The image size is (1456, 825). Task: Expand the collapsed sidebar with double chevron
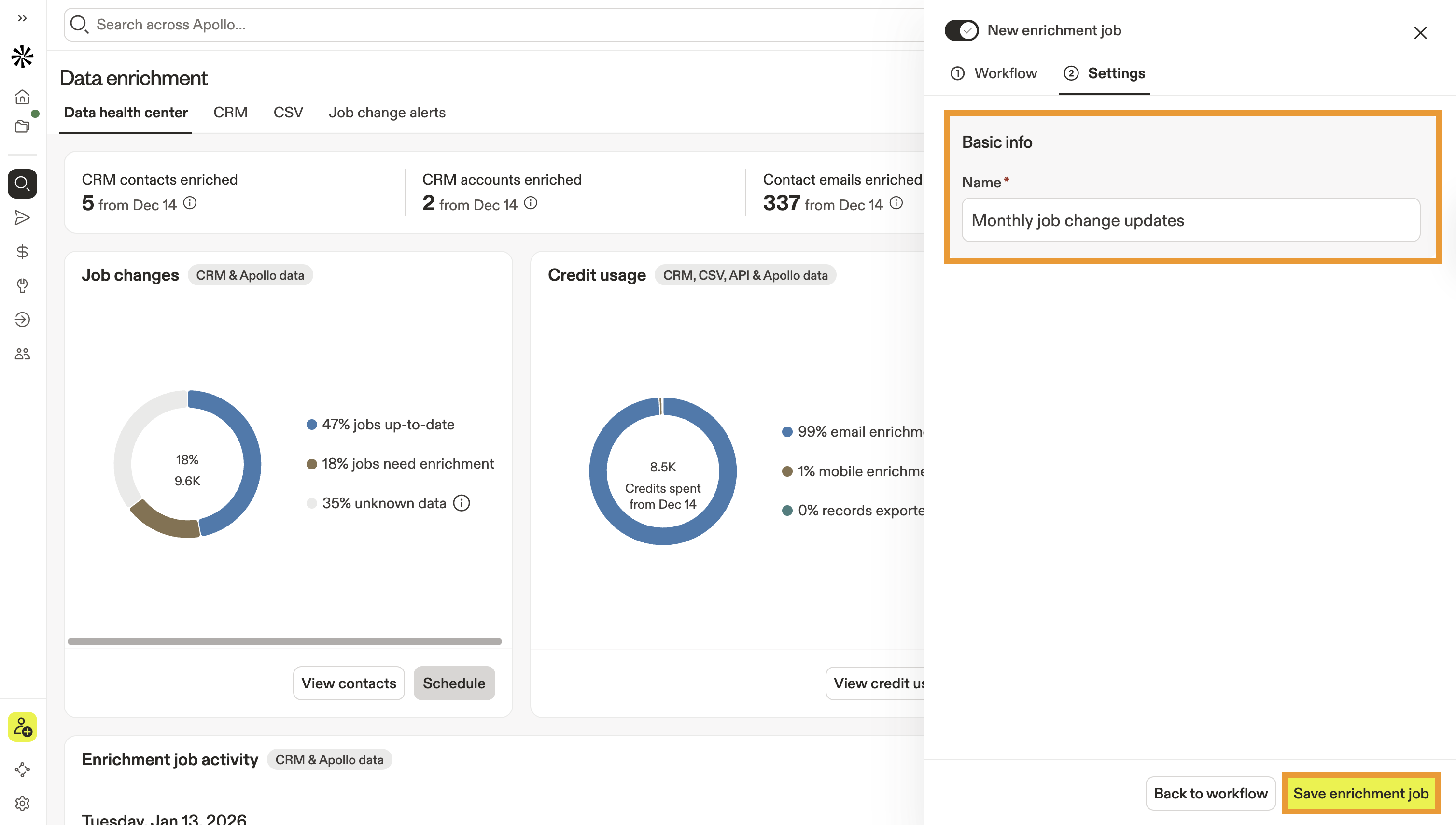click(22, 18)
